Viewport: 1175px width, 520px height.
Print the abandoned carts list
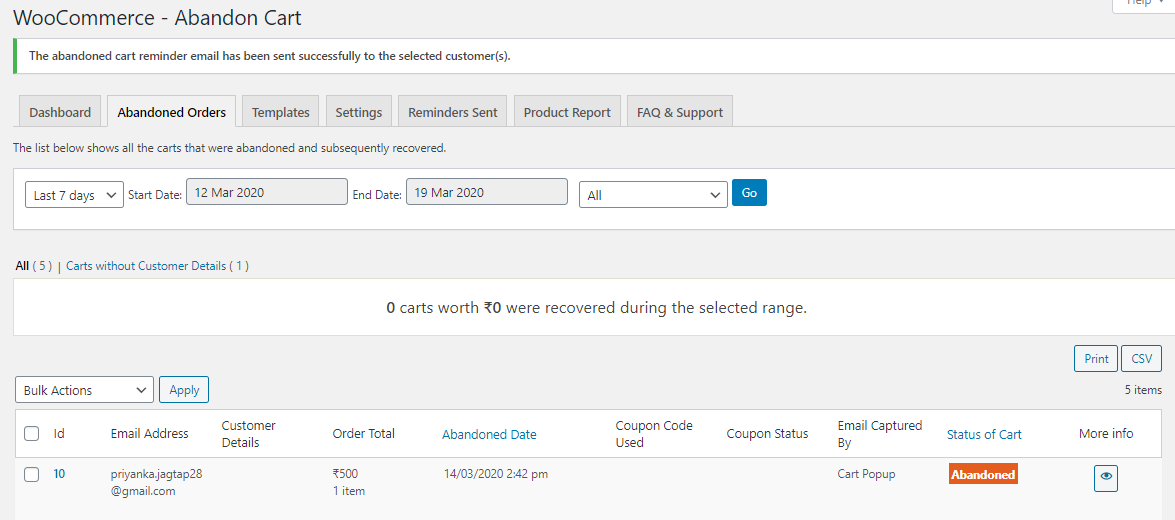coord(1096,358)
